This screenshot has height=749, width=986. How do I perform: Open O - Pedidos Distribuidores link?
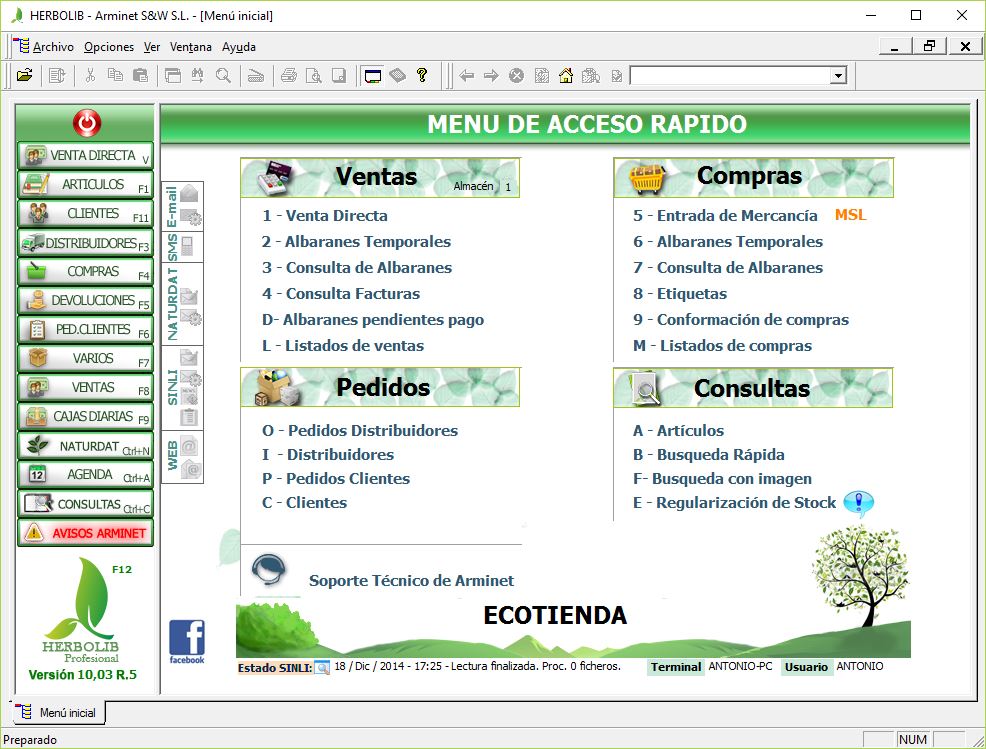[360, 431]
